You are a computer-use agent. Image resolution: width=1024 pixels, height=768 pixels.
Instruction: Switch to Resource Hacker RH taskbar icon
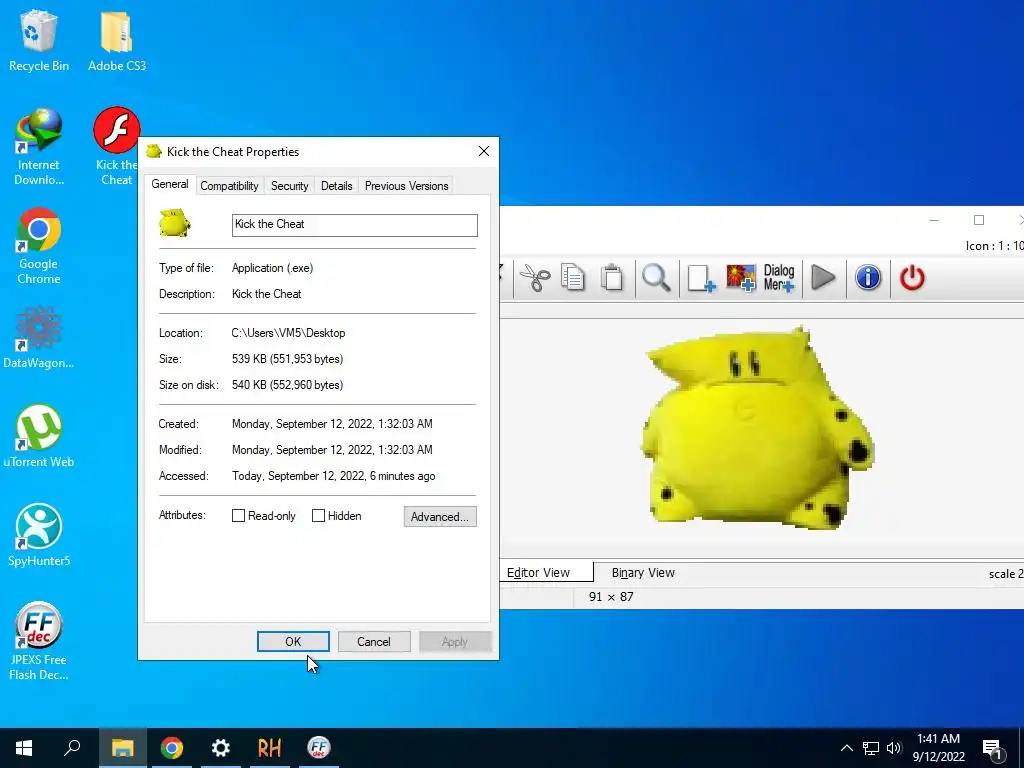pyautogui.click(x=270, y=748)
